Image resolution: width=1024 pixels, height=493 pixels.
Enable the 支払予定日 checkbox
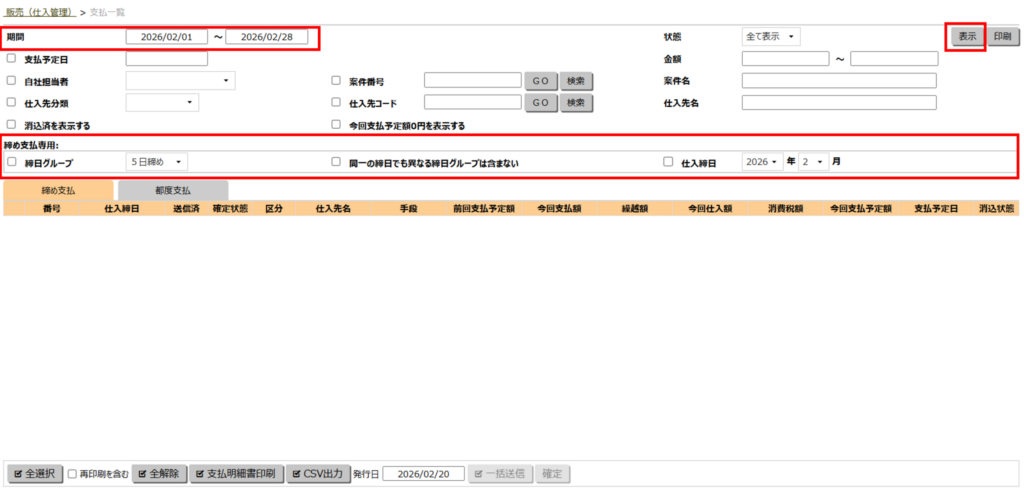[x=12, y=58]
